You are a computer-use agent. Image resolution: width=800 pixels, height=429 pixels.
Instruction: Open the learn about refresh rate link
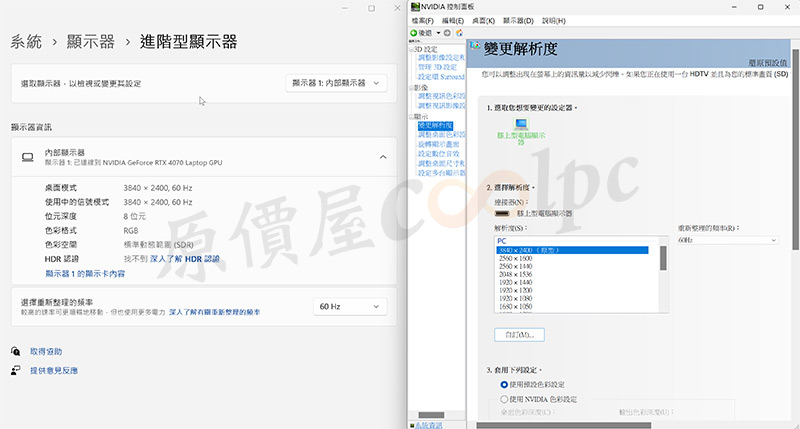click(x=215, y=312)
